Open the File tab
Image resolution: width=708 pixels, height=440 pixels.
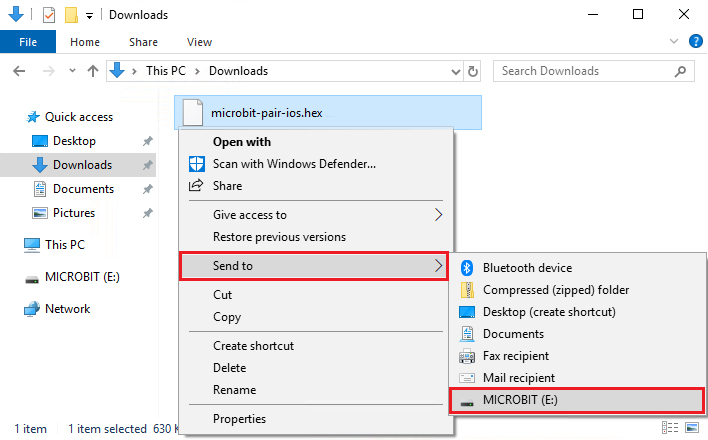pos(28,42)
